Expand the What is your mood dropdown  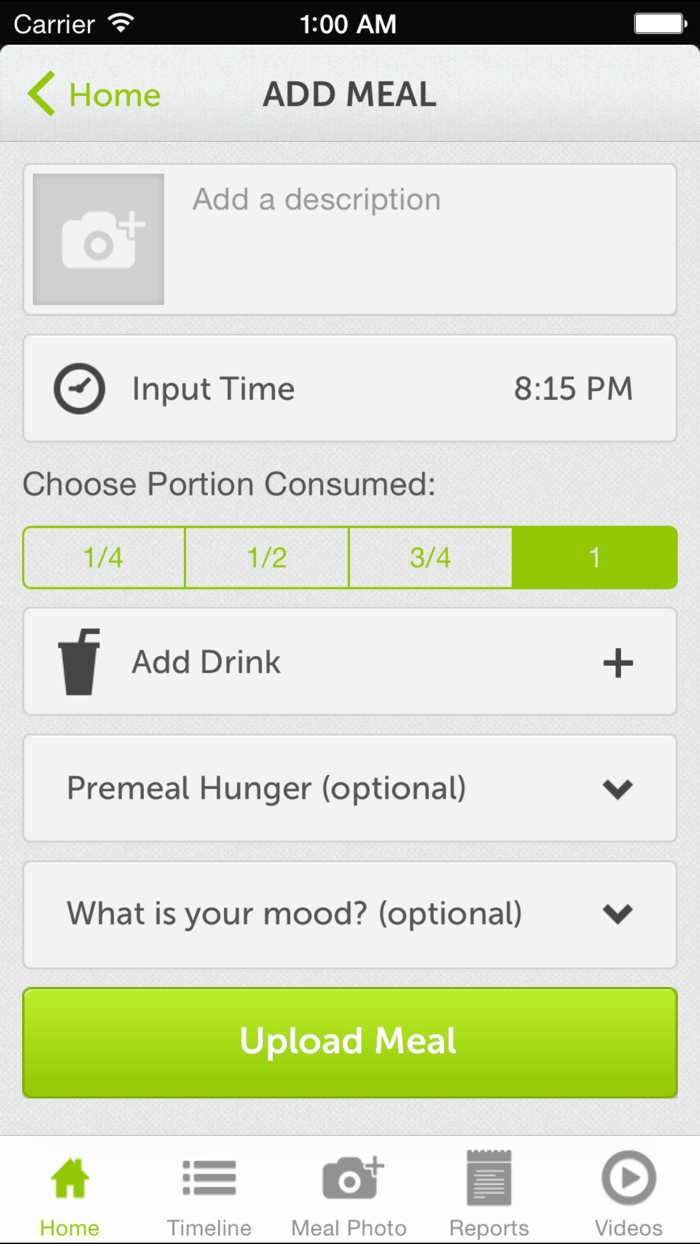pos(618,914)
